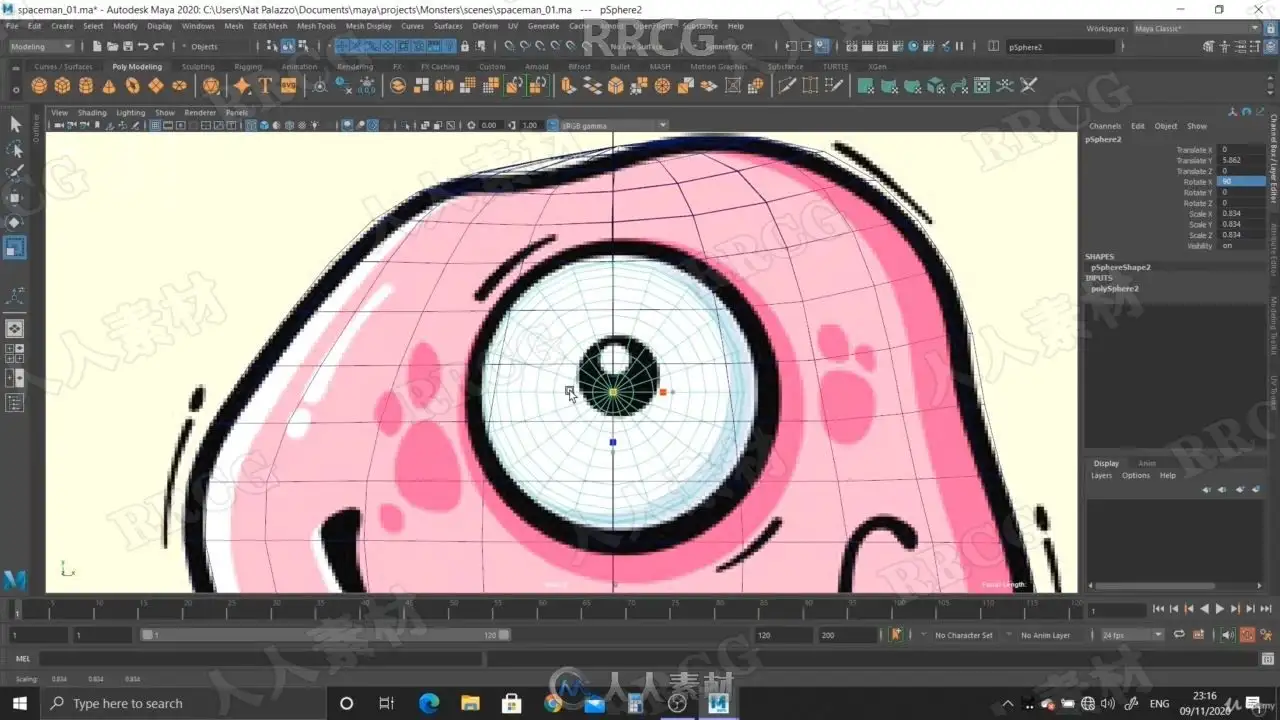The height and width of the screenshot is (720, 1280).
Task: Click the SVG import shelf icon
Action: (x=288, y=86)
